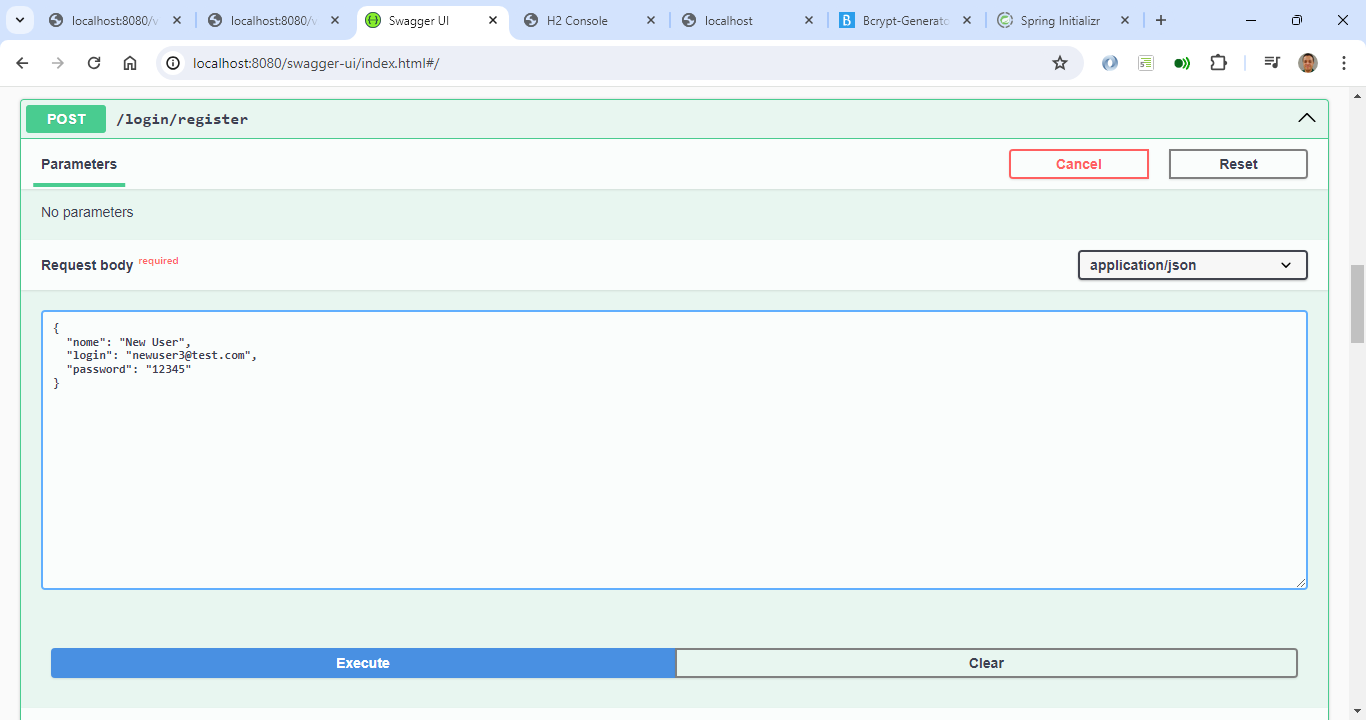Screen dimensions: 1366x720
Task: Go back to previous page
Action: click(22, 63)
